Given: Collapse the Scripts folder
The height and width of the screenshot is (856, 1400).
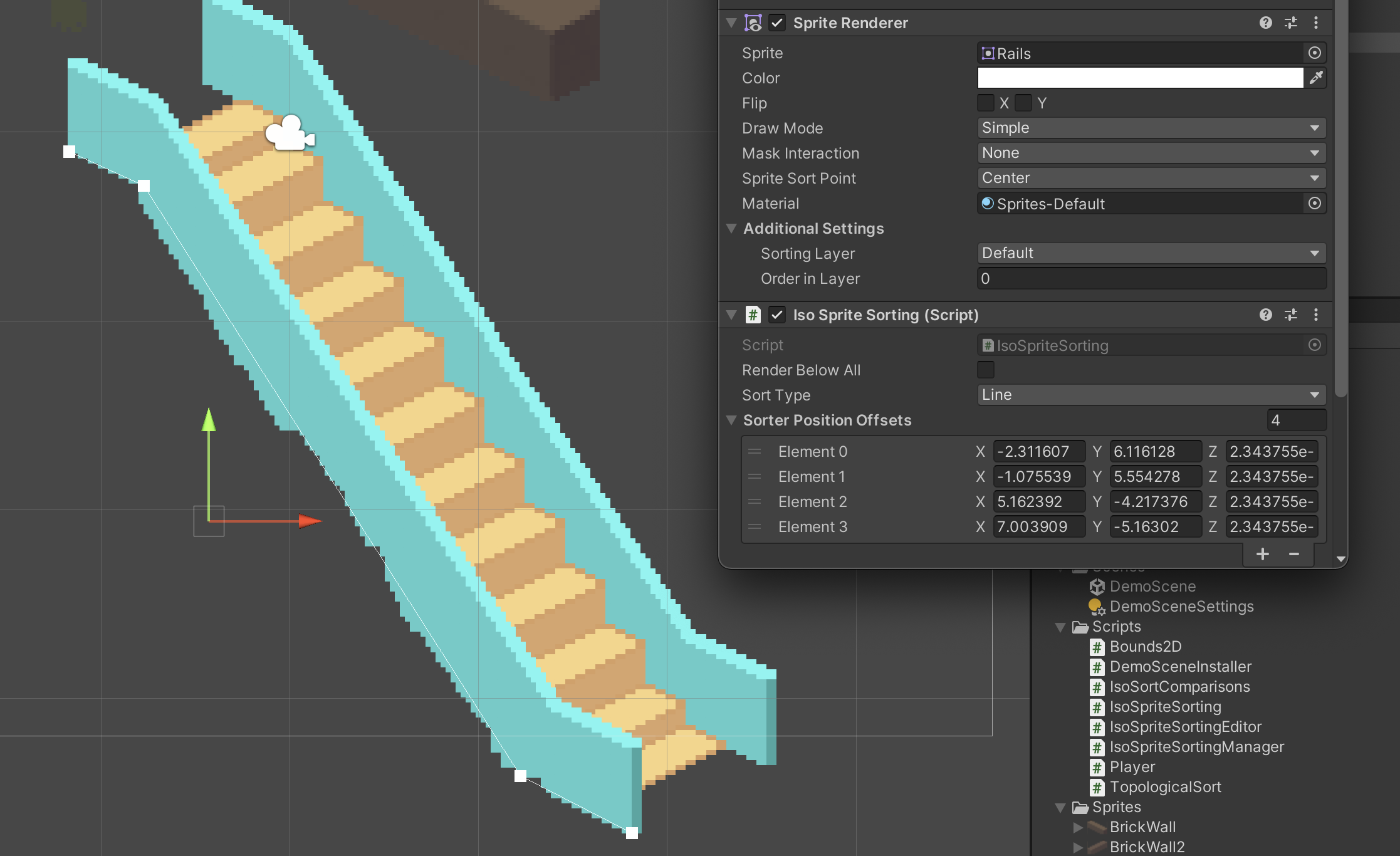Looking at the screenshot, I should coord(1060,627).
